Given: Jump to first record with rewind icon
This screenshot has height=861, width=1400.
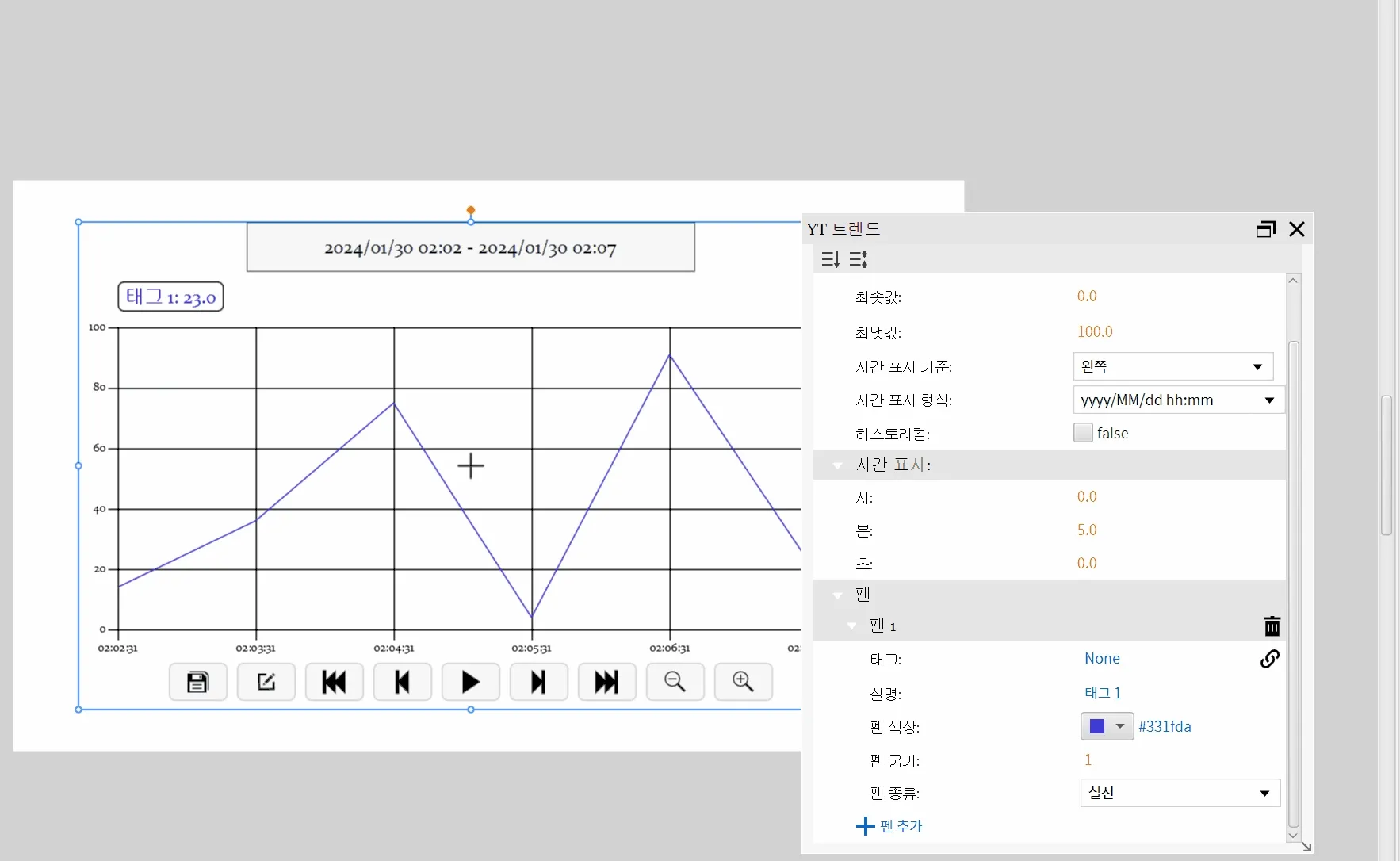Looking at the screenshot, I should pyautogui.click(x=335, y=682).
